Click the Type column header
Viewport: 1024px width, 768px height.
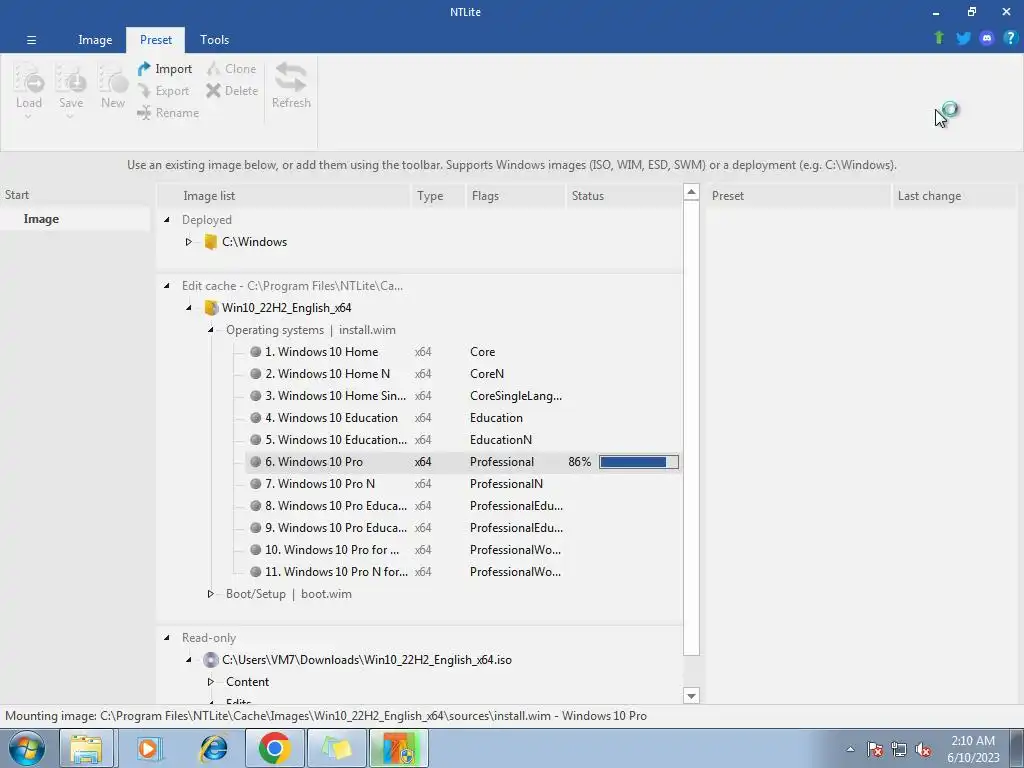438,196
